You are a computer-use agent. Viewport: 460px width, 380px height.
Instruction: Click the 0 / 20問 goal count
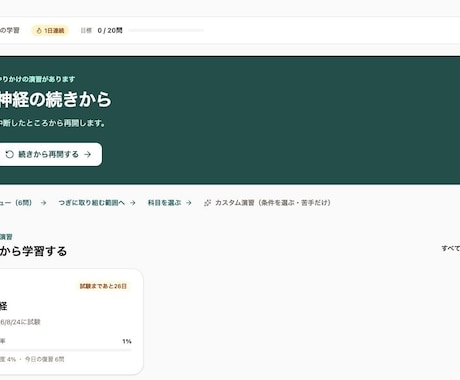tap(110, 30)
